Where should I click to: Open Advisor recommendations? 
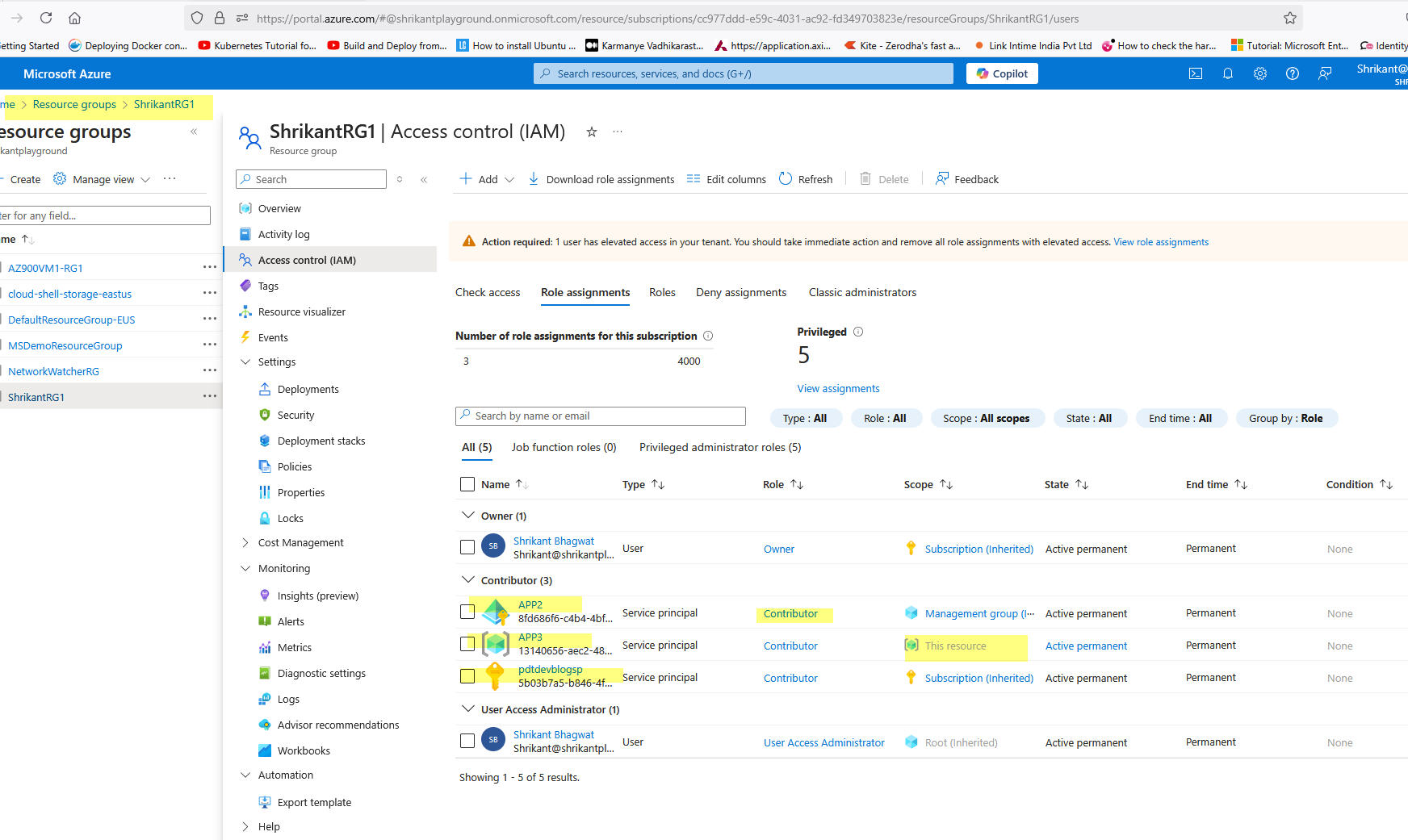(x=338, y=725)
